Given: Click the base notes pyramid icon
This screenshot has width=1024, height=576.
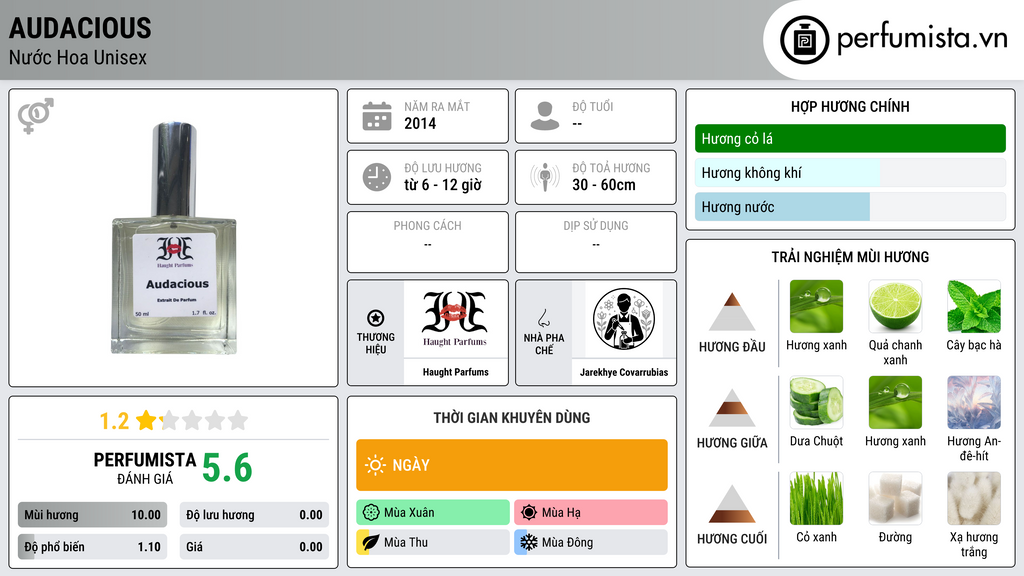Looking at the screenshot, I should [732, 504].
